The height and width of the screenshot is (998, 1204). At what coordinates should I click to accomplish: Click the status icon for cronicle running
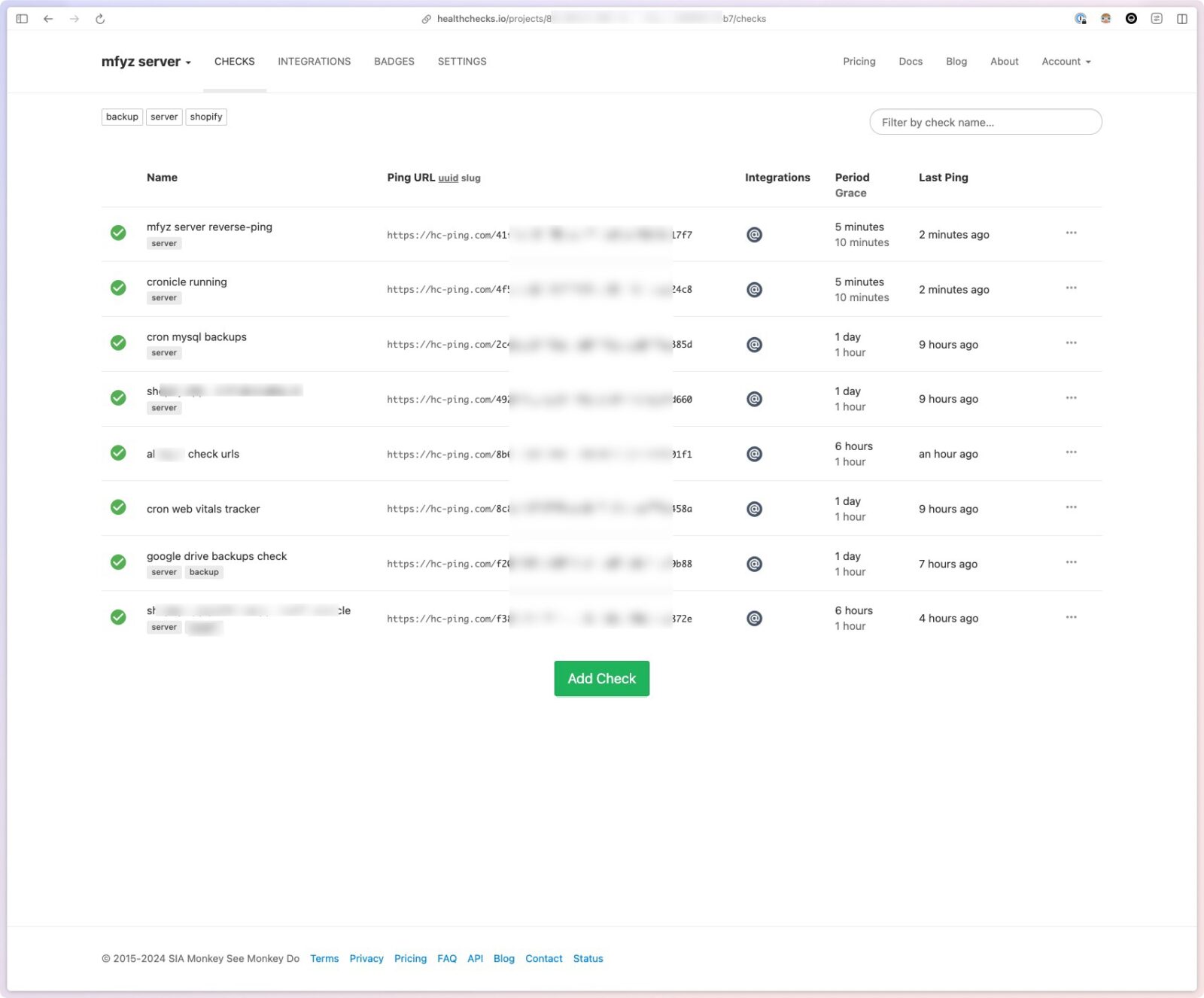click(118, 288)
